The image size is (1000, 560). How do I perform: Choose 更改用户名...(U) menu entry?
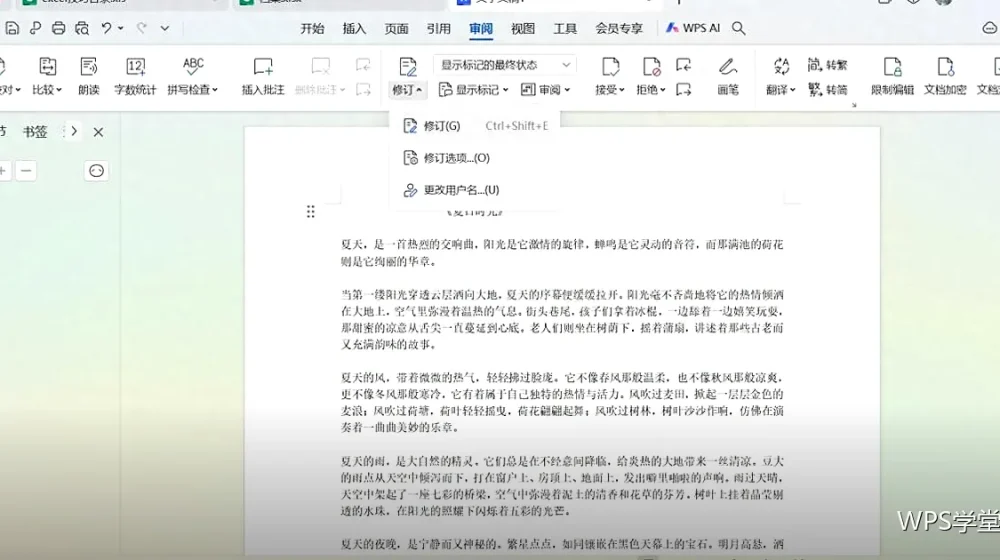(475, 189)
